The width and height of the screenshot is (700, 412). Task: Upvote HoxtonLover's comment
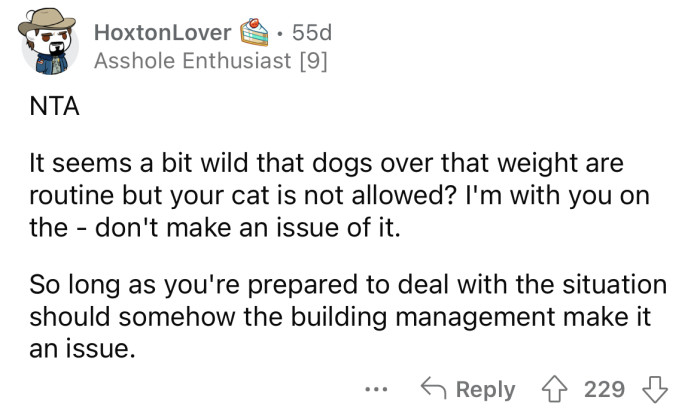(x=554, y=389)
